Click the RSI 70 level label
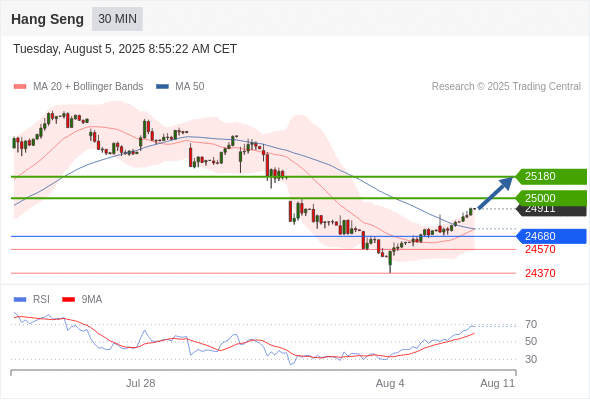Screen dimensions: 590x400 pos(531,324)
